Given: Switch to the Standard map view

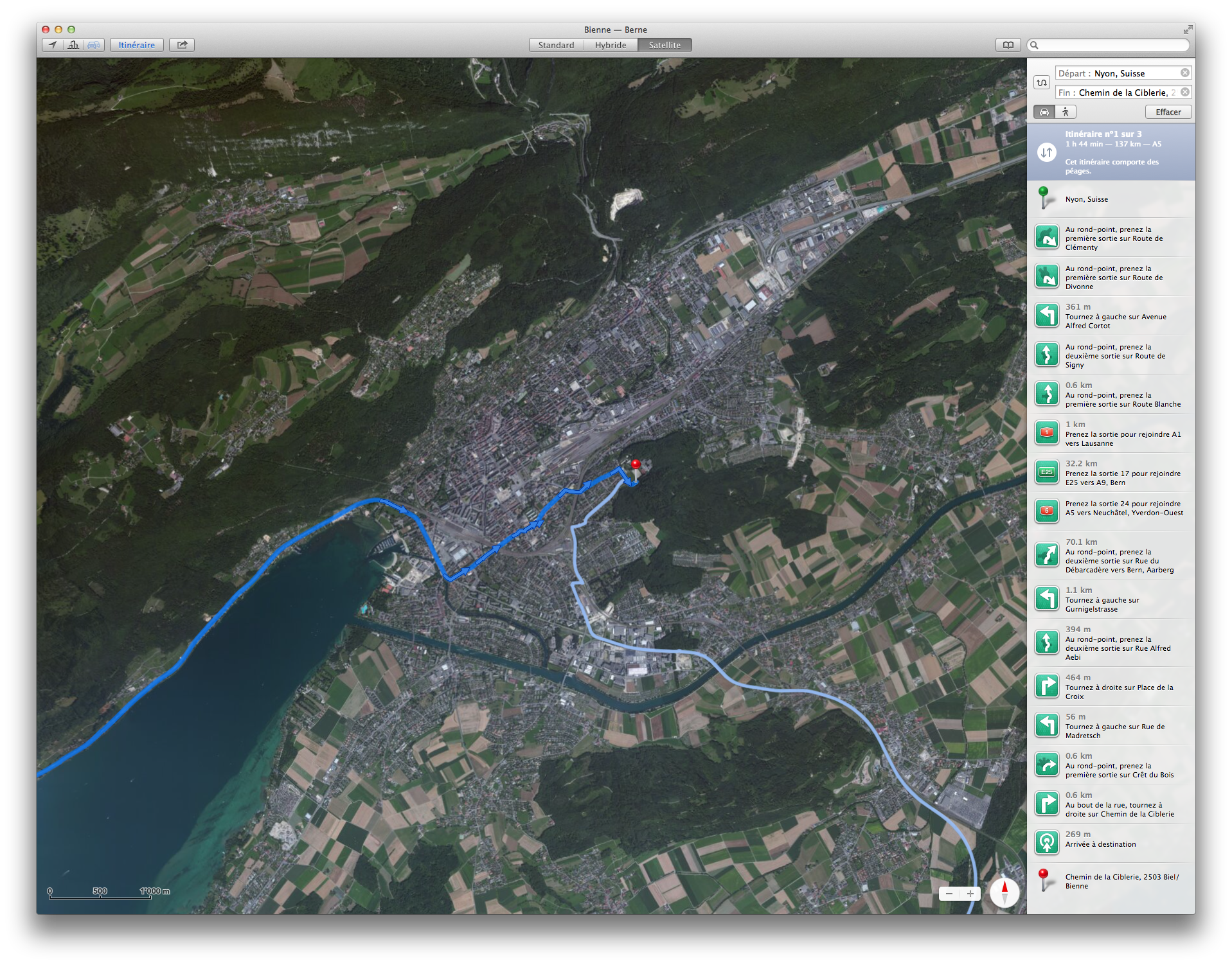Looking at the screenshot, I should [556, 45].
